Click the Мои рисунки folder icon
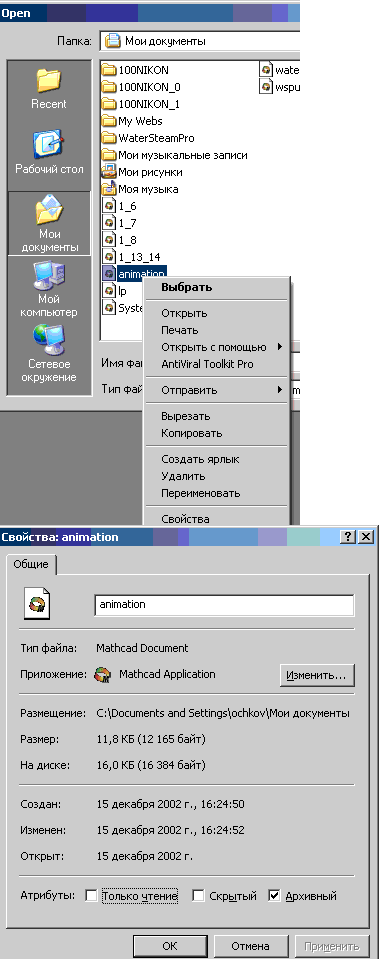 pos(109,172)
